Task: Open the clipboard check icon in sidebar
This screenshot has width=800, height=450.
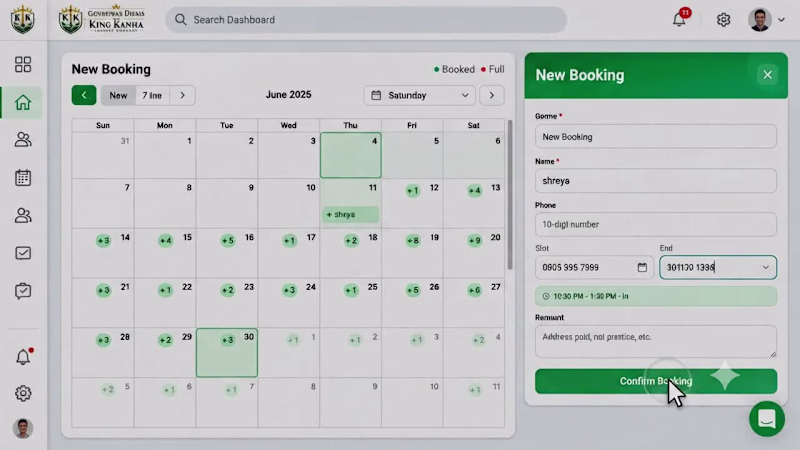Action: [23, 291]
